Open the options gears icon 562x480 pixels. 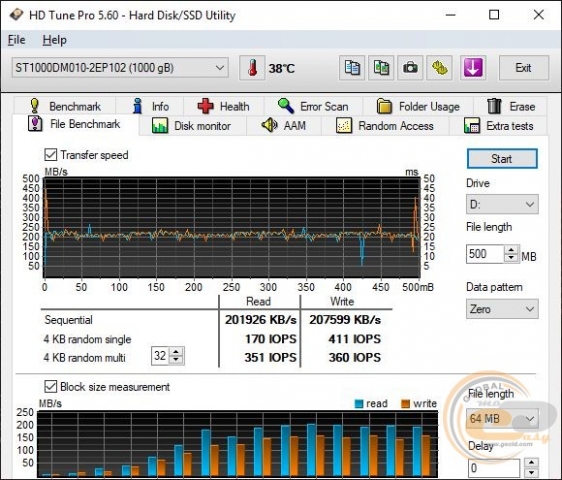[439, 67]
